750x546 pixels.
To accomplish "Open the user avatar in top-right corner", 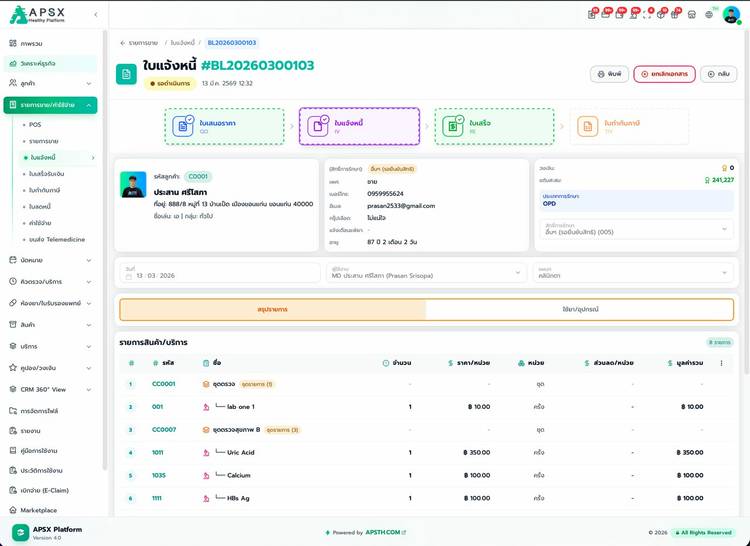I will point(731,14).
